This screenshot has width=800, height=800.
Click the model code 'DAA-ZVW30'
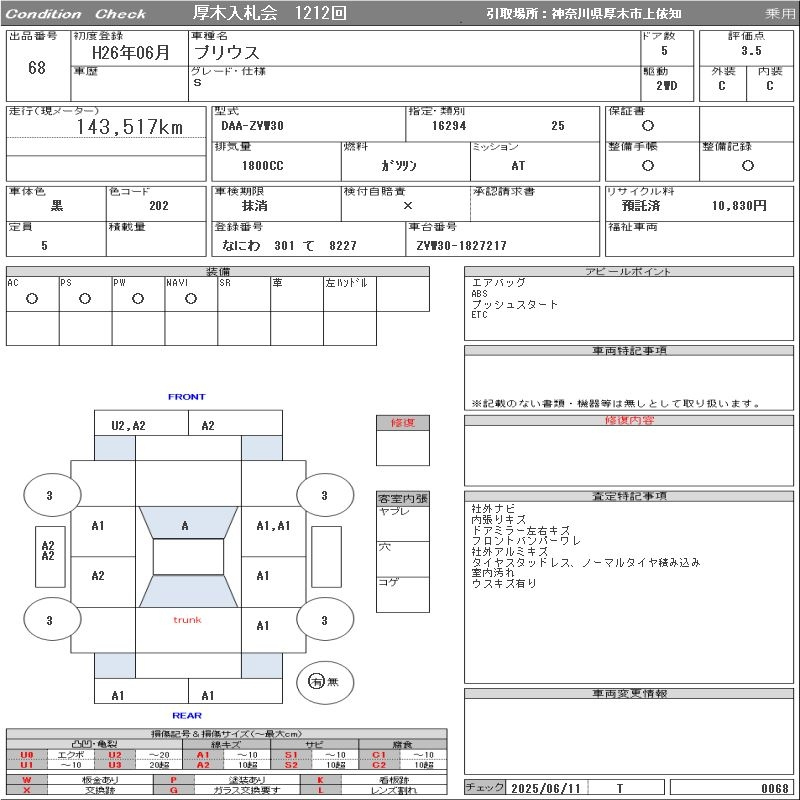(x=252, y=126)
